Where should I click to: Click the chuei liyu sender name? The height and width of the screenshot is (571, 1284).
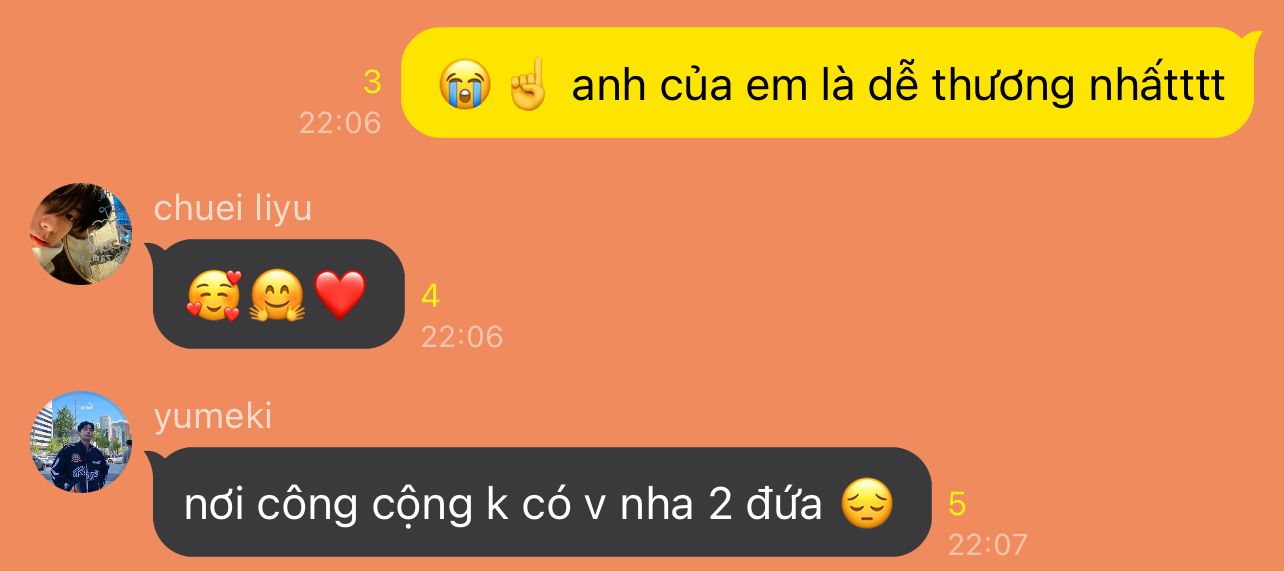click(232, 208)
